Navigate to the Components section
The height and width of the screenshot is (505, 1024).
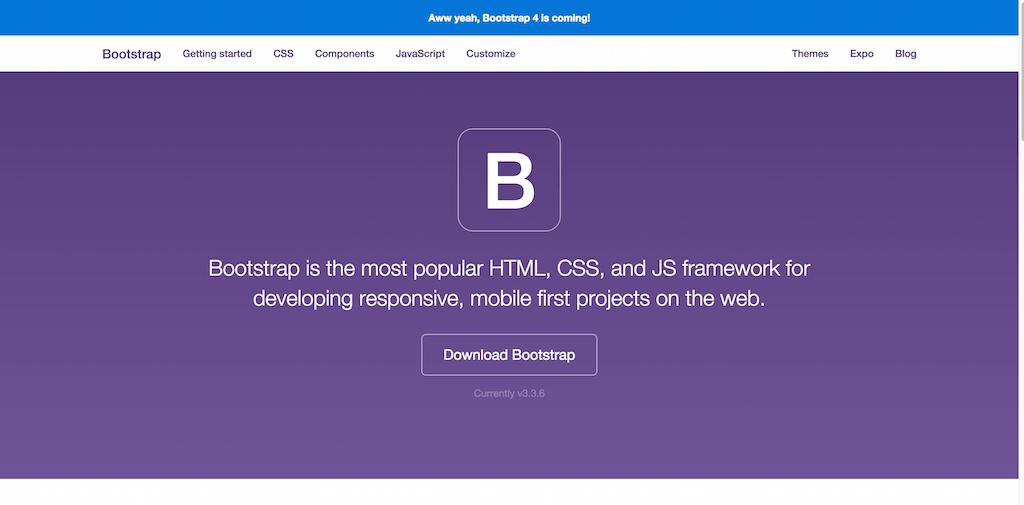pos(344,54)
